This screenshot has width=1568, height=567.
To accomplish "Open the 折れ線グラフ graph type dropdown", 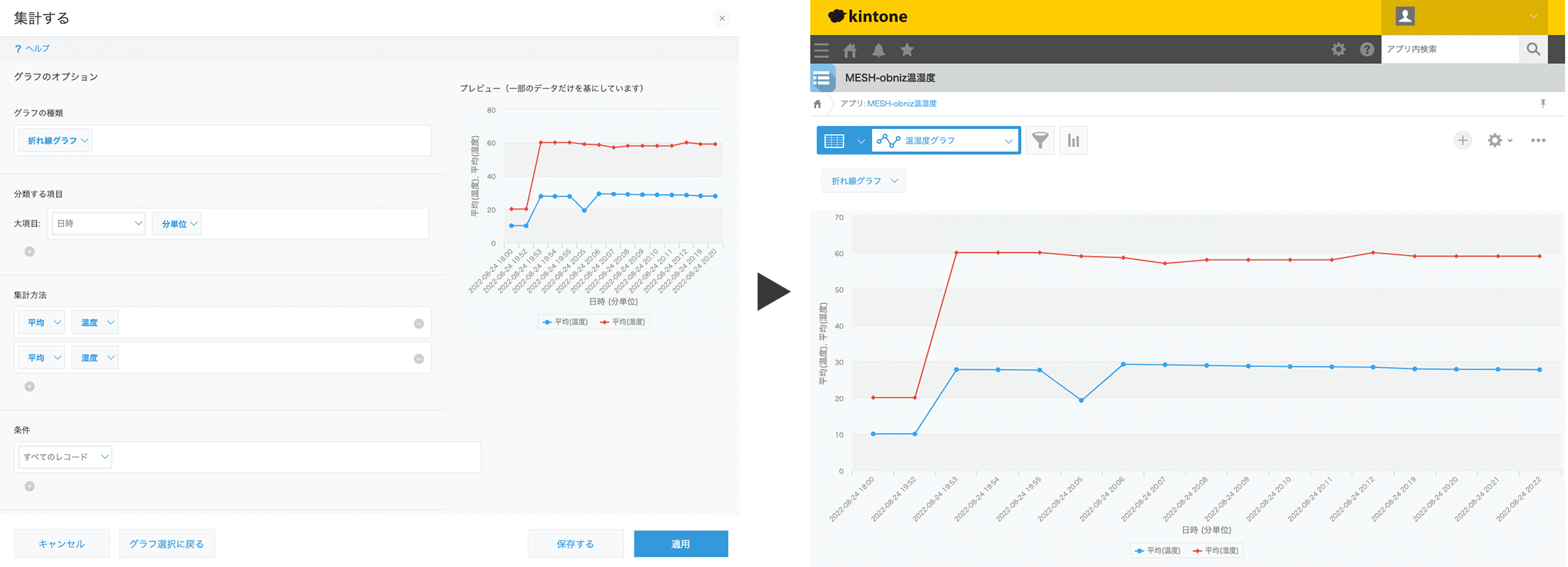I will coord(58,140).
